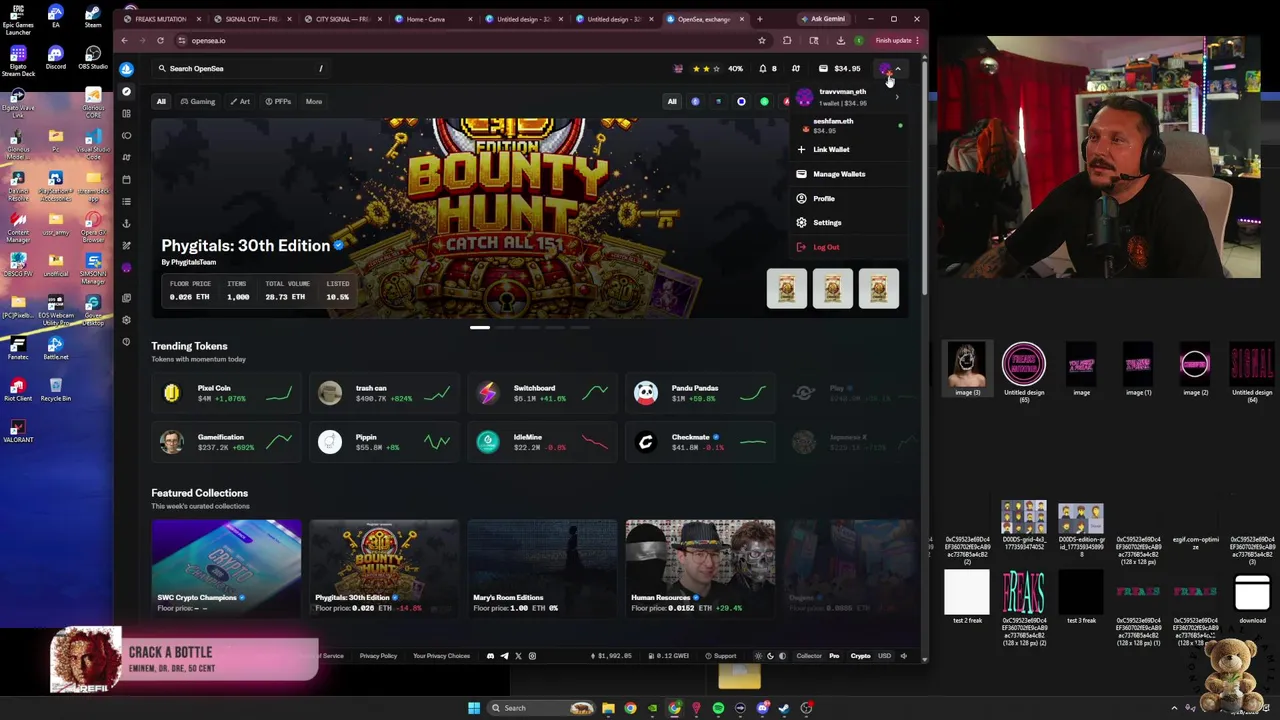Viewport: 1280px width, 720px height.
Task: Open the Pixel Coin trending token
Action: point(225,393)
